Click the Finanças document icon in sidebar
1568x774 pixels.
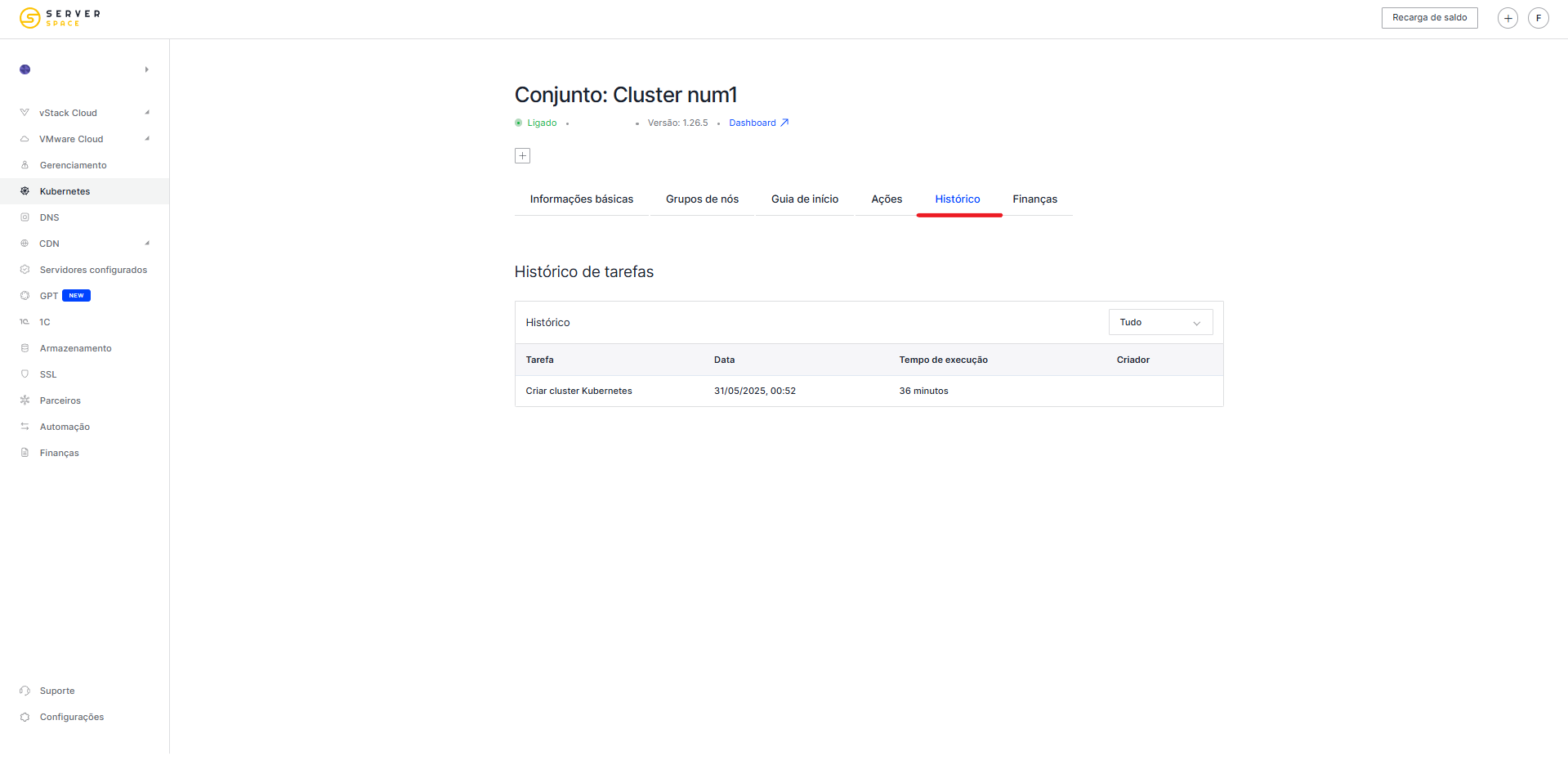(25, 453)
